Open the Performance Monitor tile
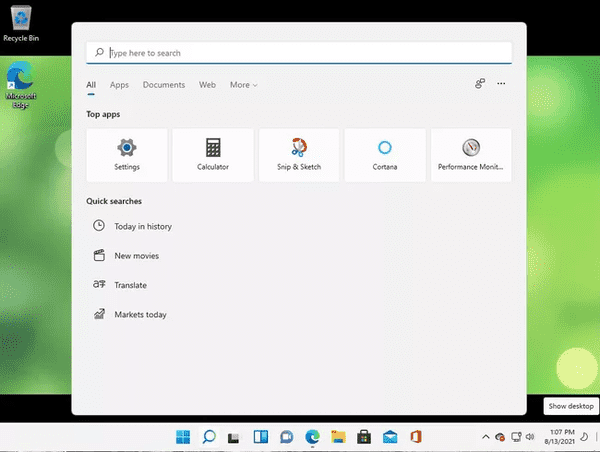This screenshot has height=452, width=600. tap(471, 155)
